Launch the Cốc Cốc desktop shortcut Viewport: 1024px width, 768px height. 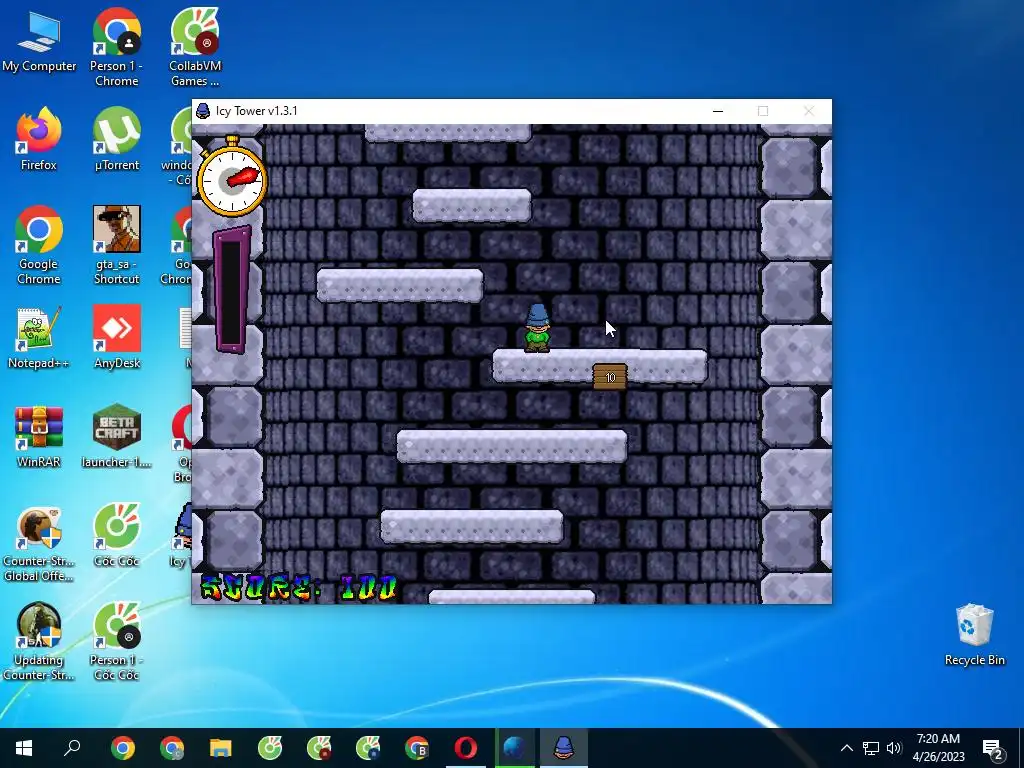116,536
